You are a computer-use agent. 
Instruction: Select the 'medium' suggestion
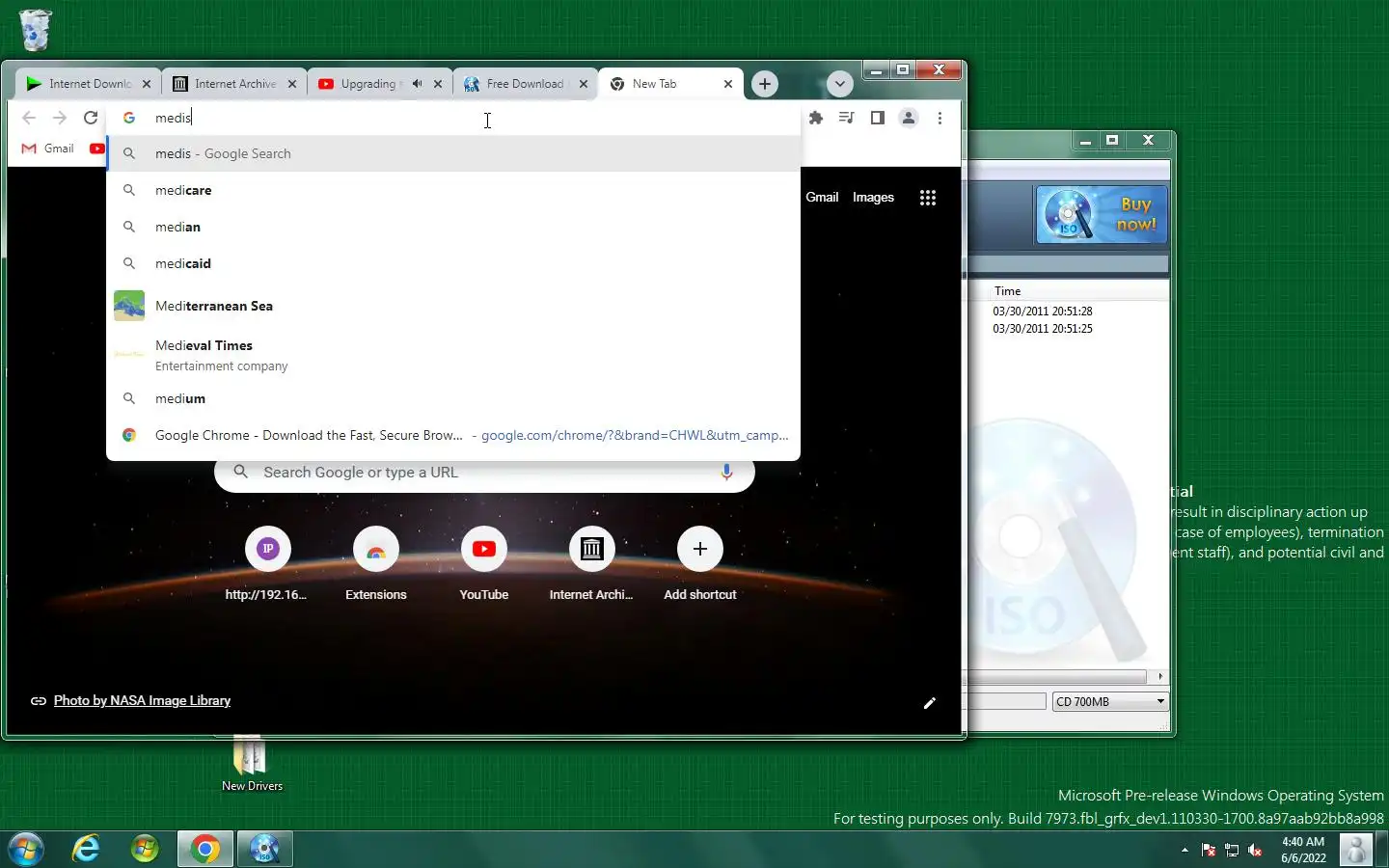point(453,398)
